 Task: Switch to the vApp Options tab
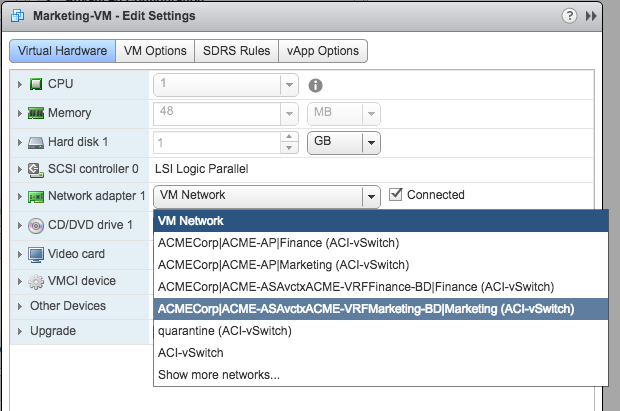click(323, 51)
